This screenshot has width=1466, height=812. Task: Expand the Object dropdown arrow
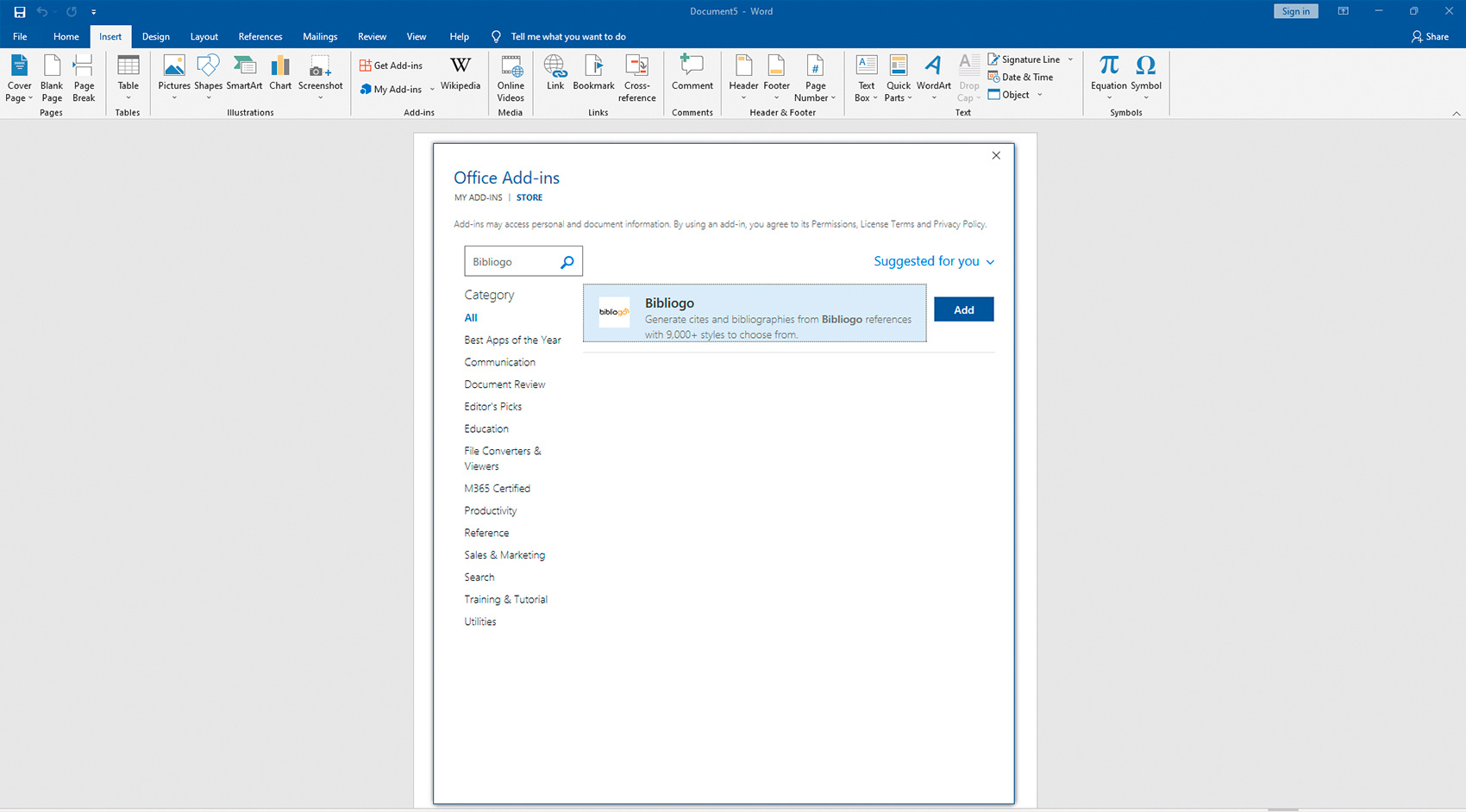(1039, 95)
